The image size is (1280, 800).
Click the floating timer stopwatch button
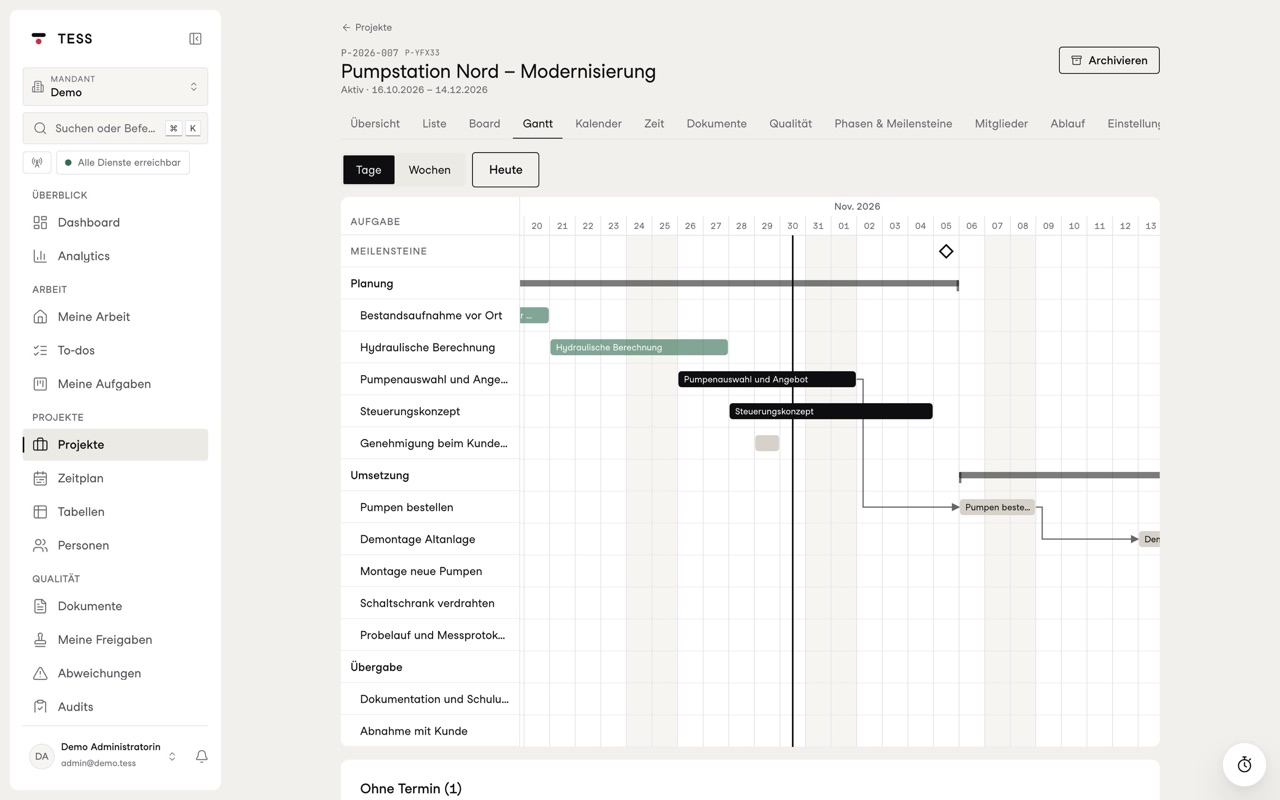tap(1244, 765)
